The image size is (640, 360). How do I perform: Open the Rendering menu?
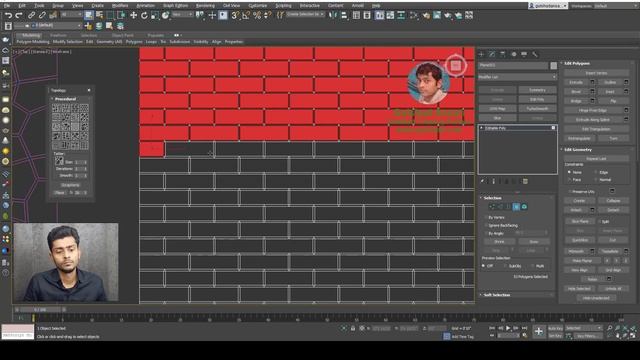point(205,6)
